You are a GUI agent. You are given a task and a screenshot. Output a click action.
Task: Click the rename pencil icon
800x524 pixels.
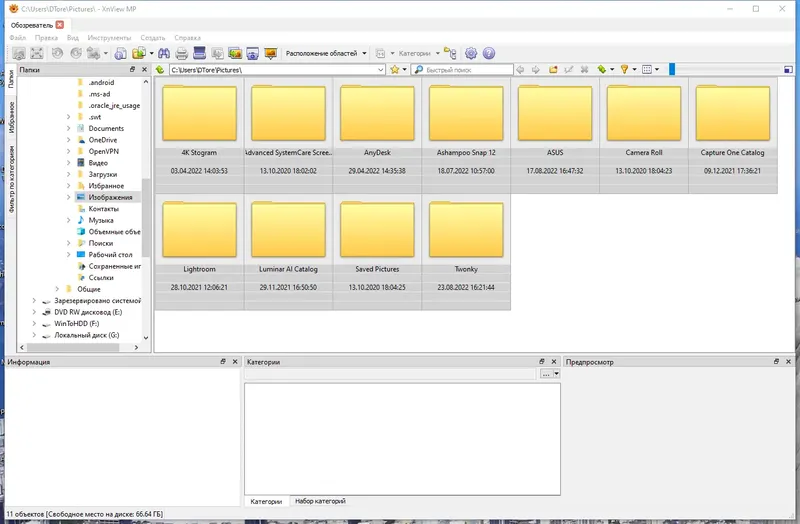(569, 69)
